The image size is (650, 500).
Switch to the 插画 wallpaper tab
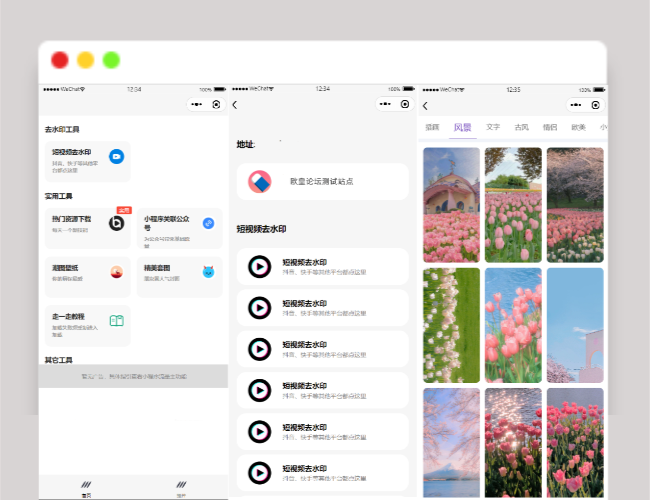432,127
